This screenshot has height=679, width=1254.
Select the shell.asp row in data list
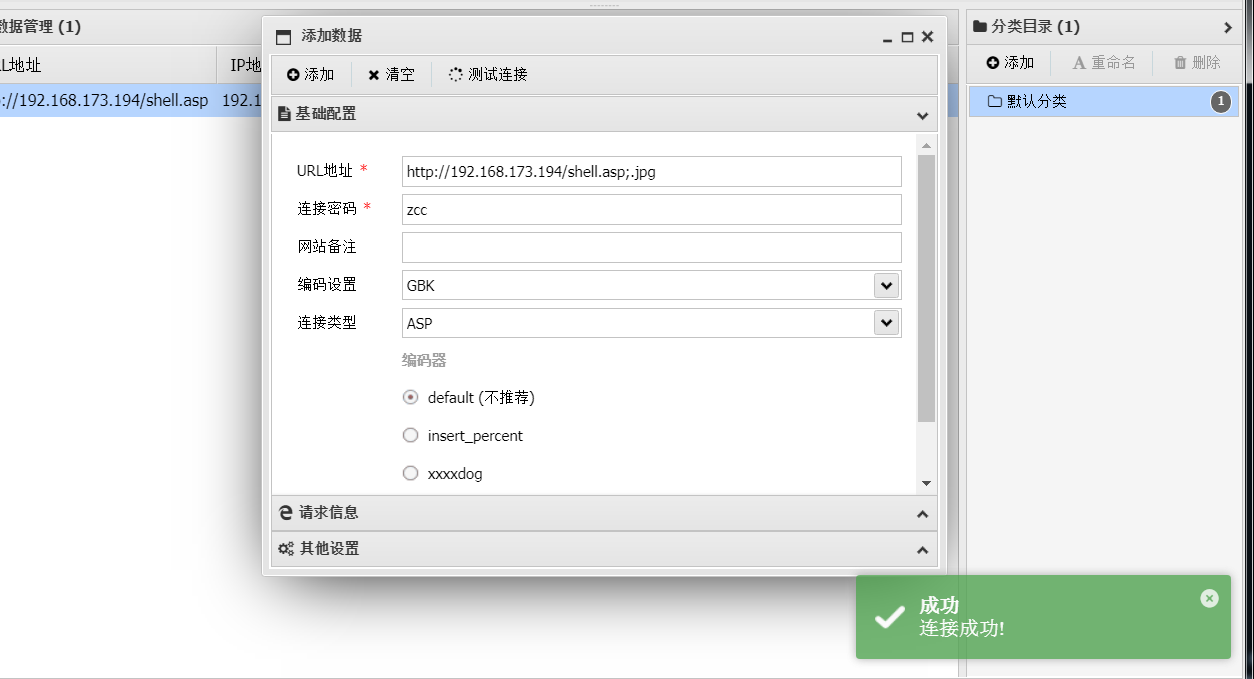(x=130, y=100)
